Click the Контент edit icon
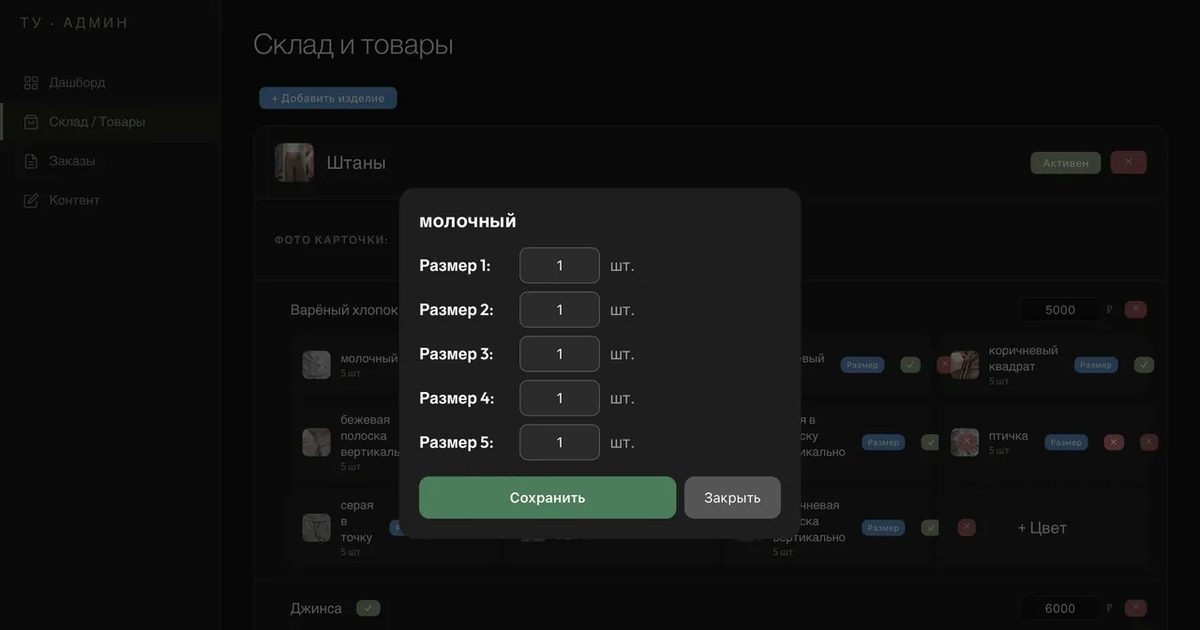1200x630 pixels. coord(31,200)
